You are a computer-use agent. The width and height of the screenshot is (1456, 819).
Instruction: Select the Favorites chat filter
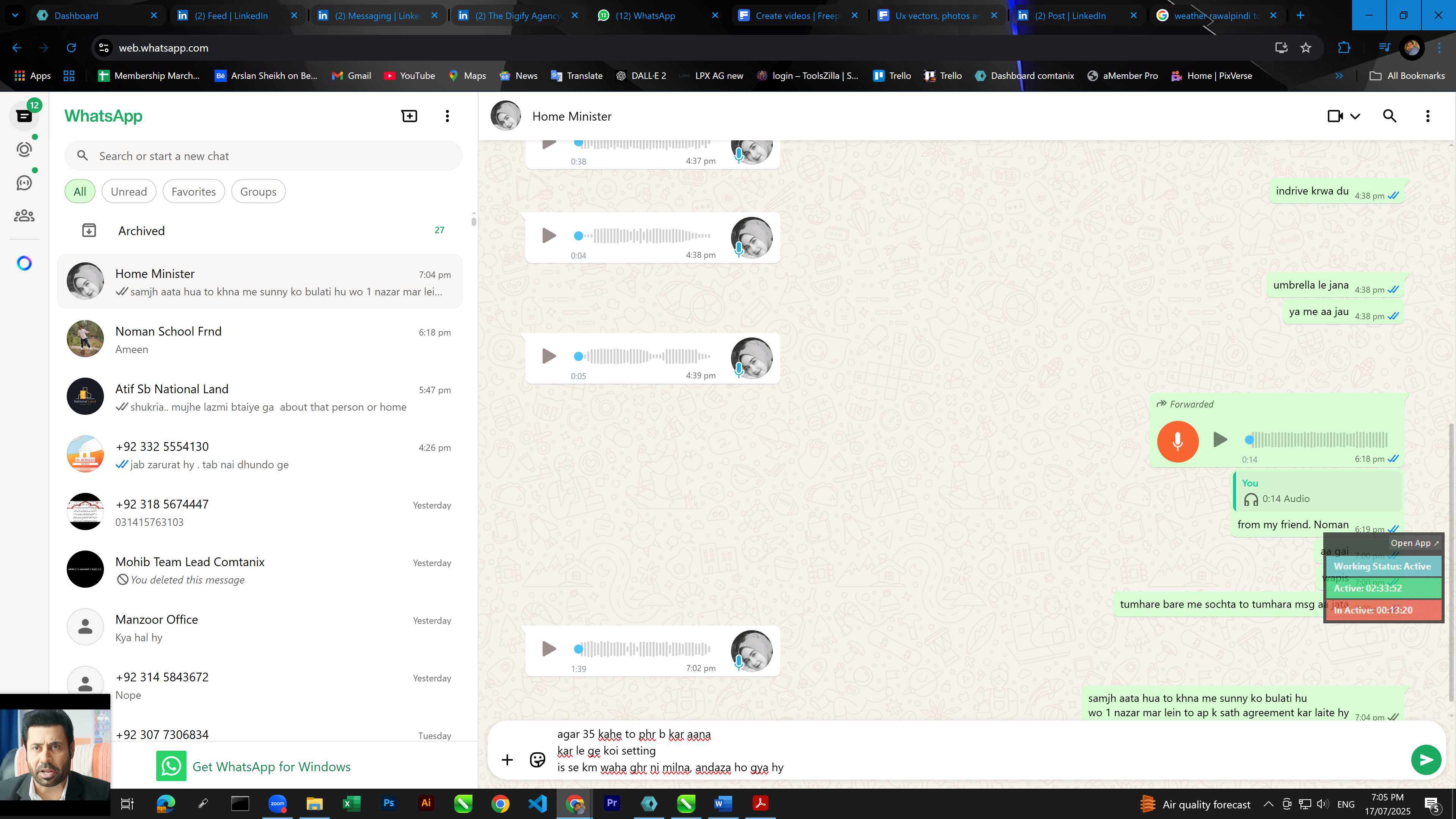(x=193, y=191)
